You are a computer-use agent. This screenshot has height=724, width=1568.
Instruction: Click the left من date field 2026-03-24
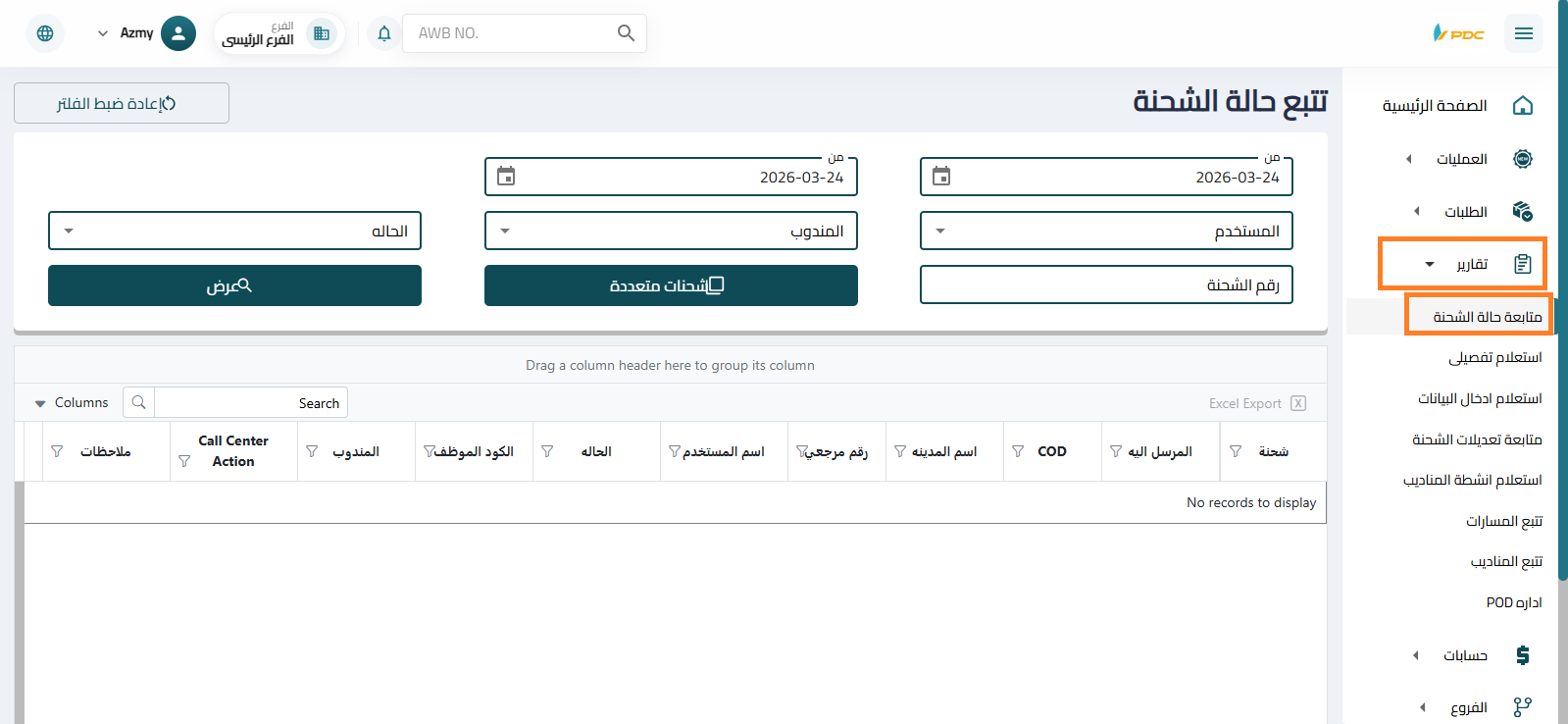(x=671, y=177)
